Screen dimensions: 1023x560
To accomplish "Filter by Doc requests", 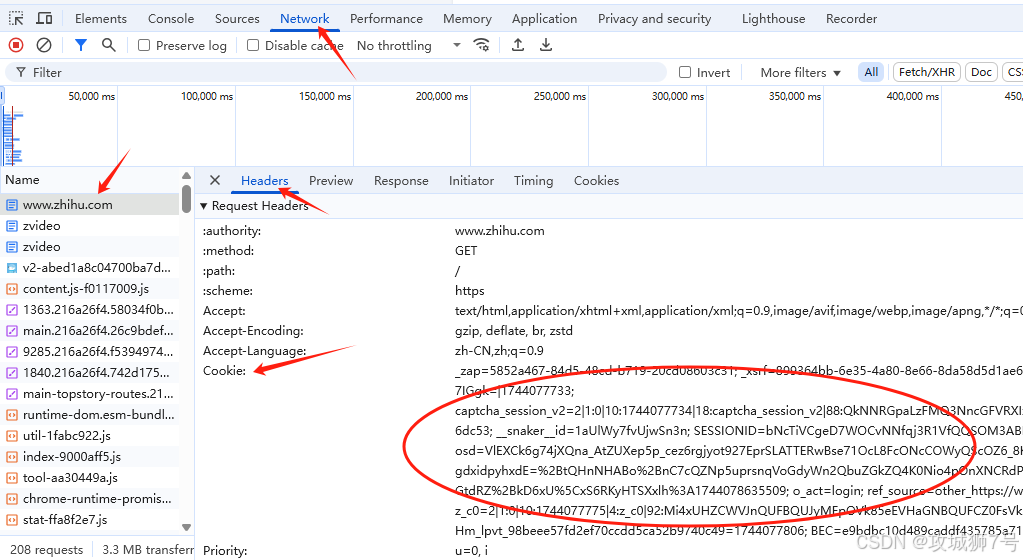I will pos(981,72).
